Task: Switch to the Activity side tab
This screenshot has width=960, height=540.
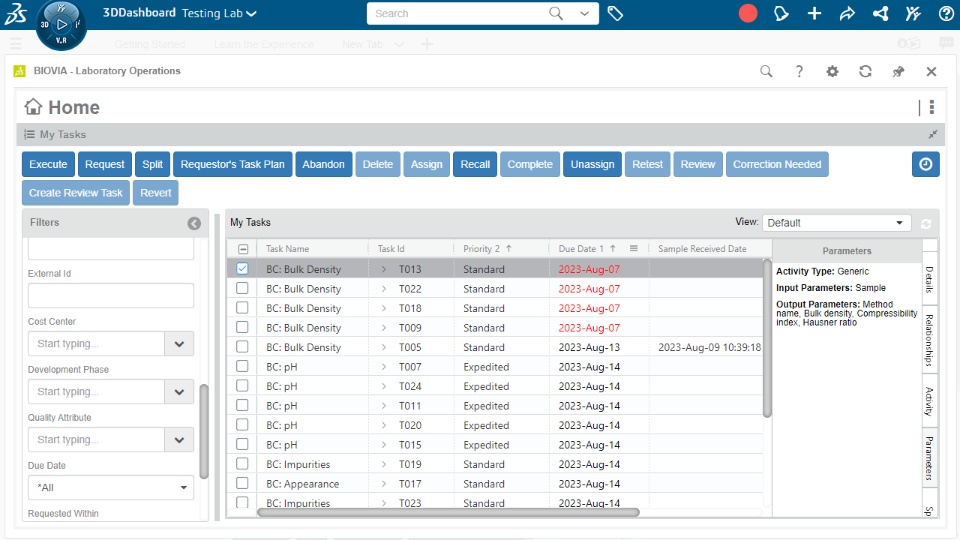Action: pyautogui.click(x=929, y=402)
